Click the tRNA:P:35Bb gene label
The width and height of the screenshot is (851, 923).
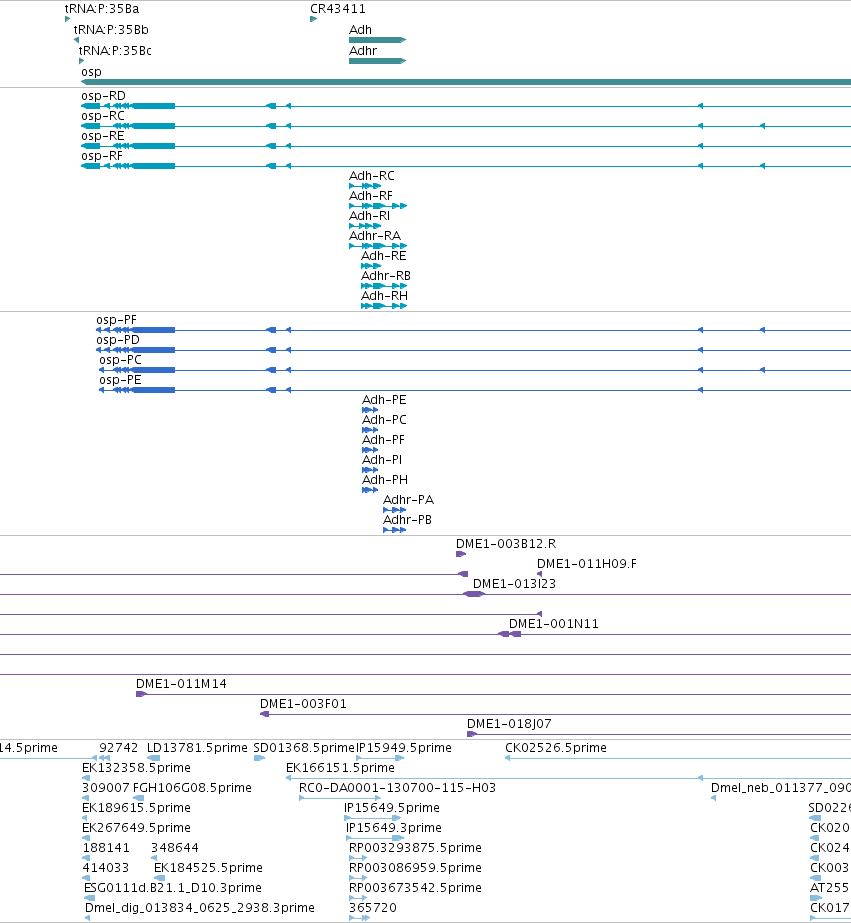111,30
